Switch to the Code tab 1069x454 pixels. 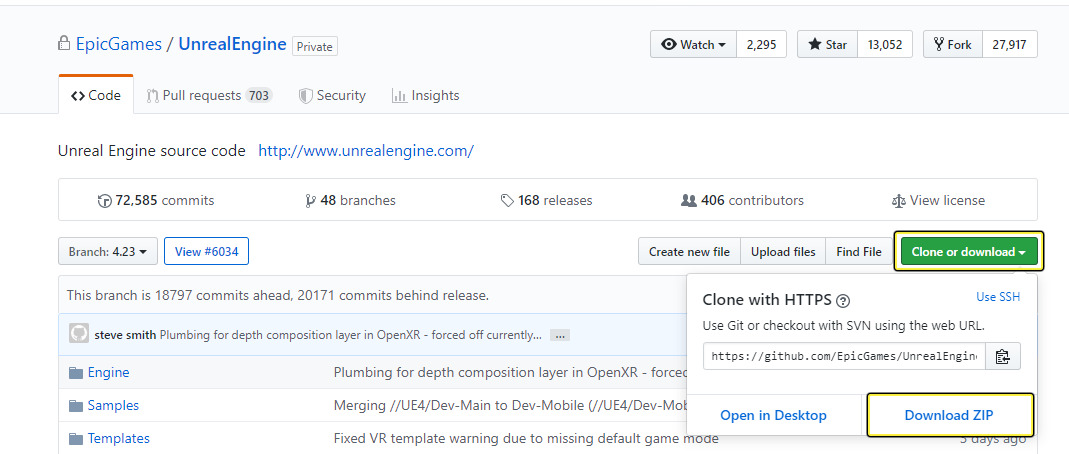96,95
